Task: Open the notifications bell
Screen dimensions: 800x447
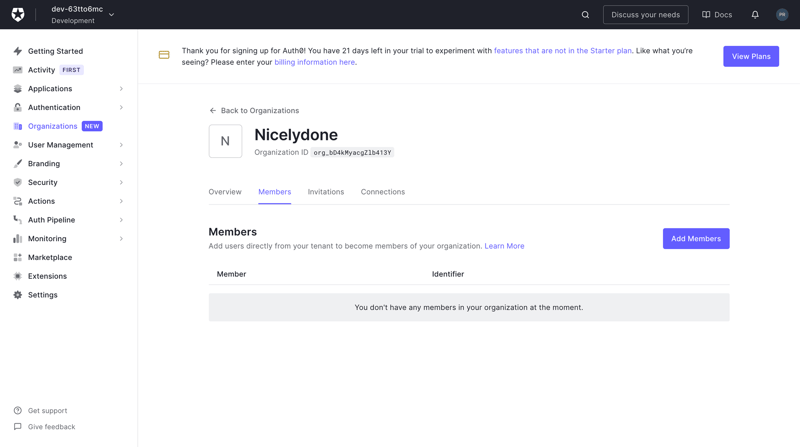Action: tap(755, 15)
